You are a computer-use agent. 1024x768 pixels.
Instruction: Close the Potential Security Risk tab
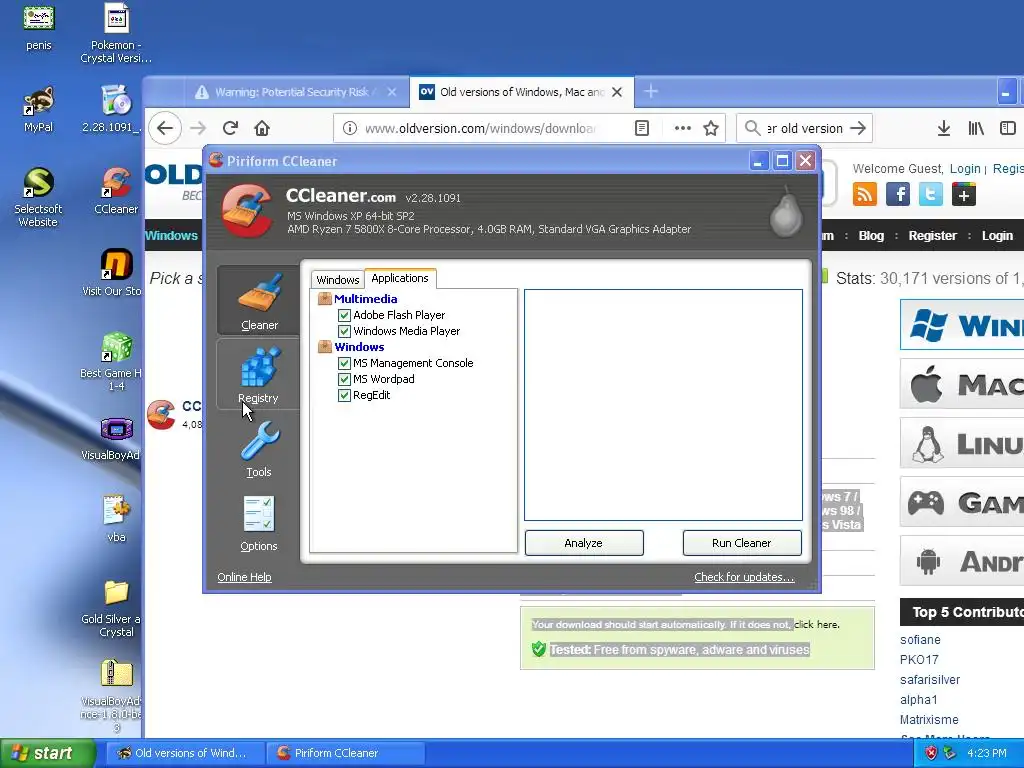[x=392, y=92]
